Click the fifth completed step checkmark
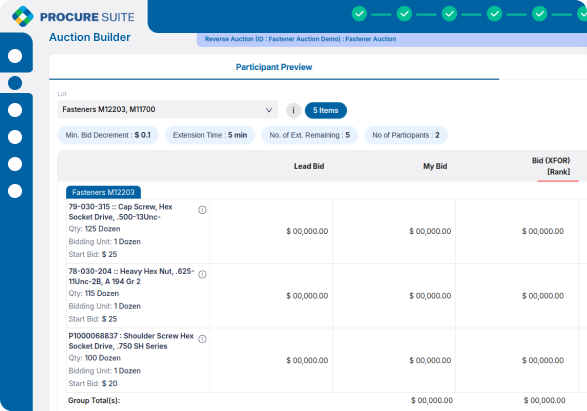The width and height of the screenshot is (587, 411). [539, 14]
